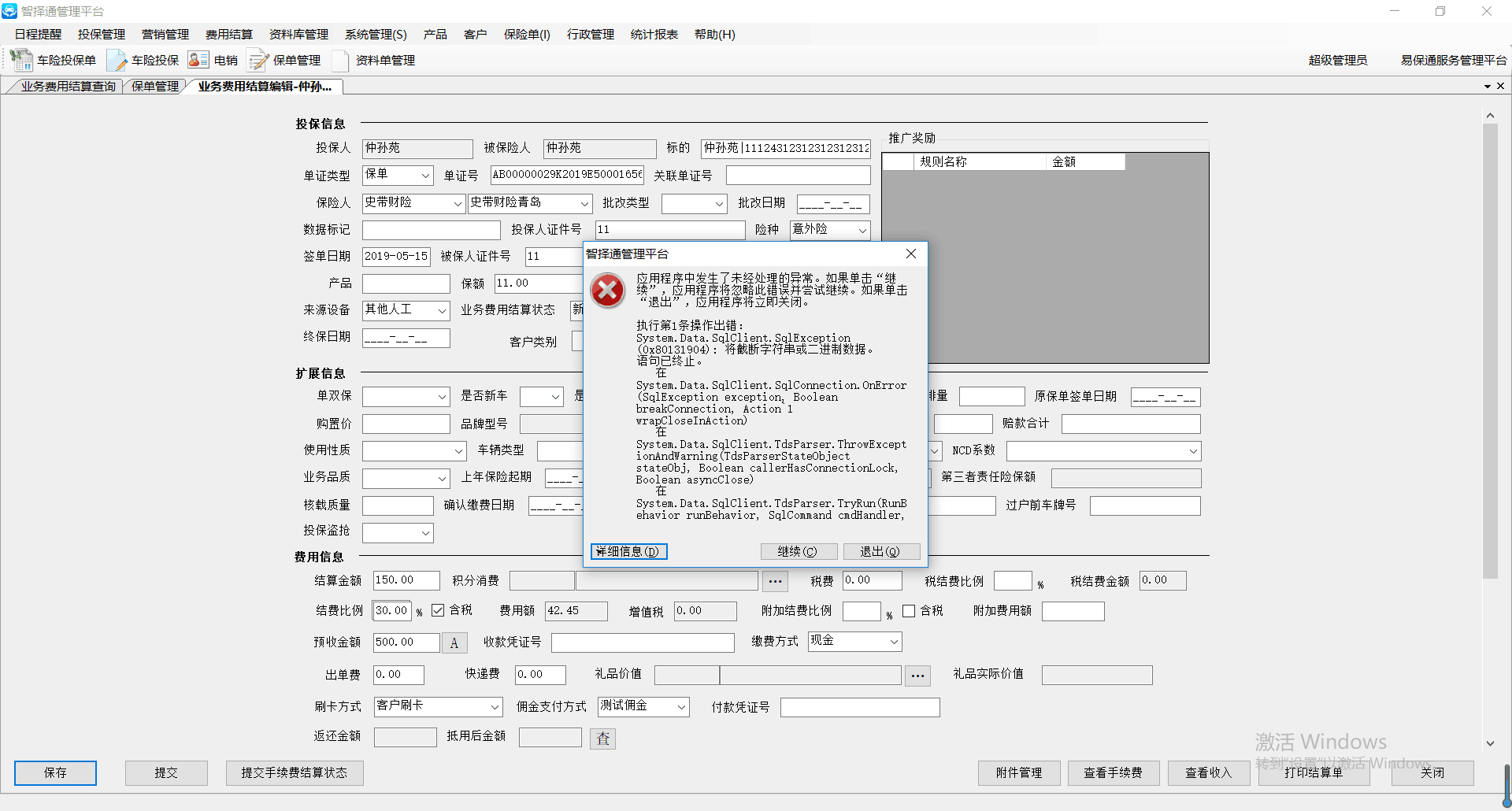Click the 收款凭证号 input field

[x=643, y=643]
